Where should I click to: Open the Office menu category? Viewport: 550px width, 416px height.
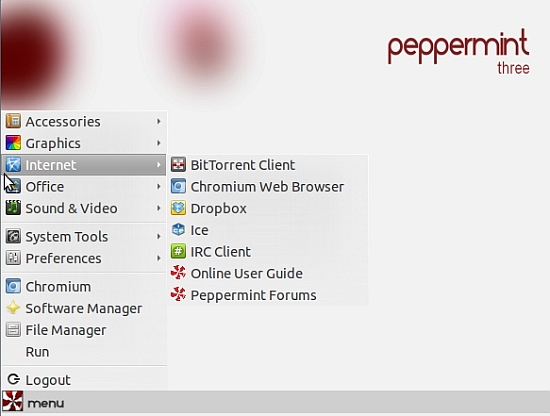coord(84,187)
